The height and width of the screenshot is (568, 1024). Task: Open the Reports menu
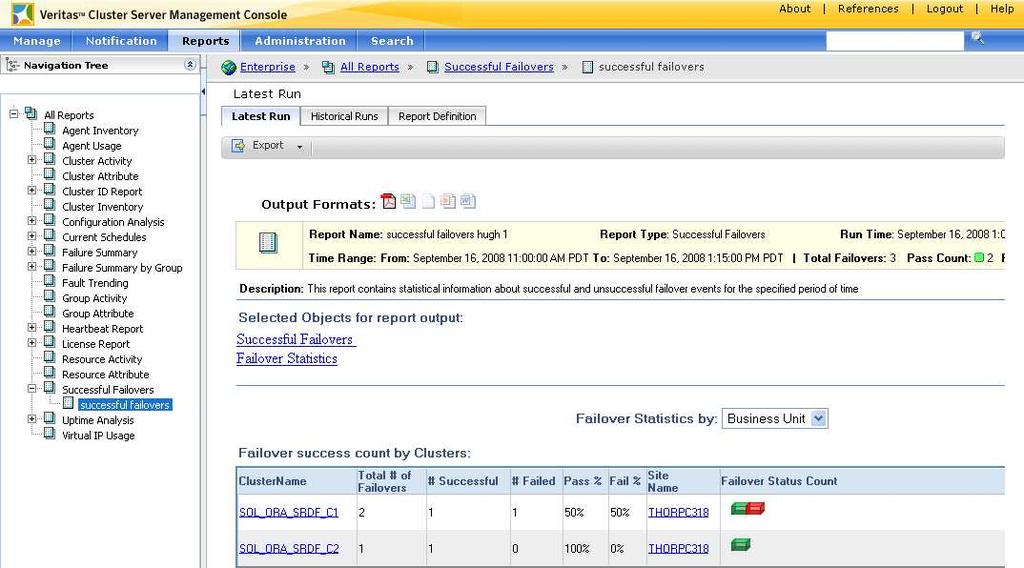pos(206,40)
